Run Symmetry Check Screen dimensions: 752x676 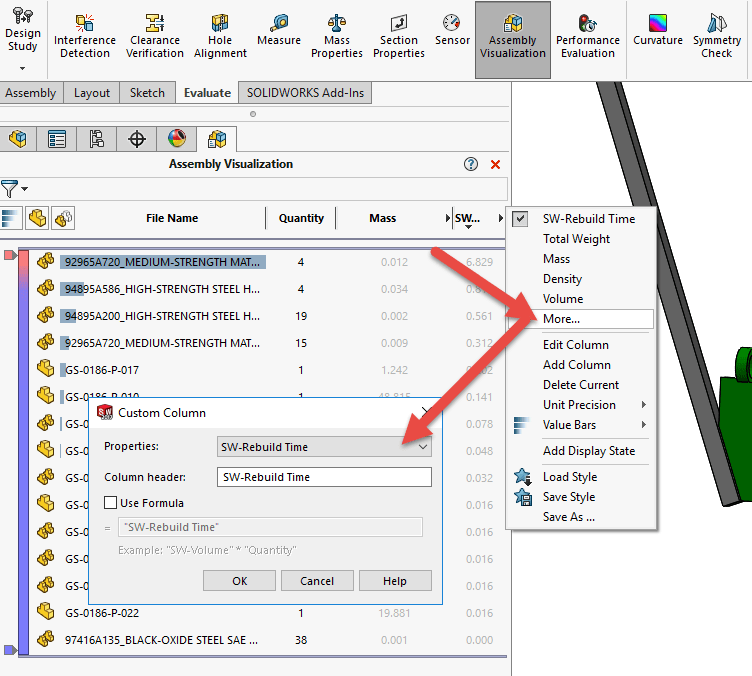point(717,37)
